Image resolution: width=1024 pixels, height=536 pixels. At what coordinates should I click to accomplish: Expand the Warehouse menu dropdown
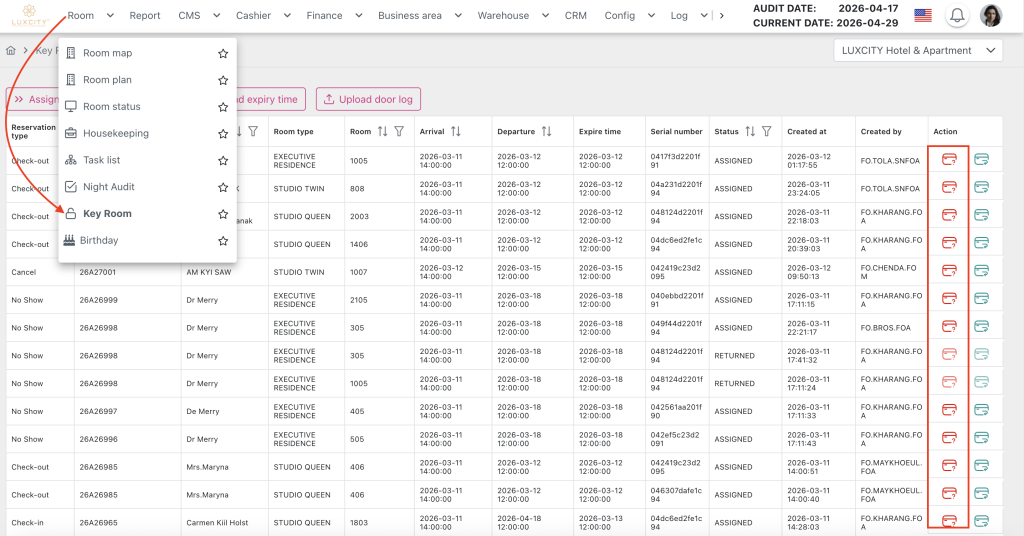(510, 16)
